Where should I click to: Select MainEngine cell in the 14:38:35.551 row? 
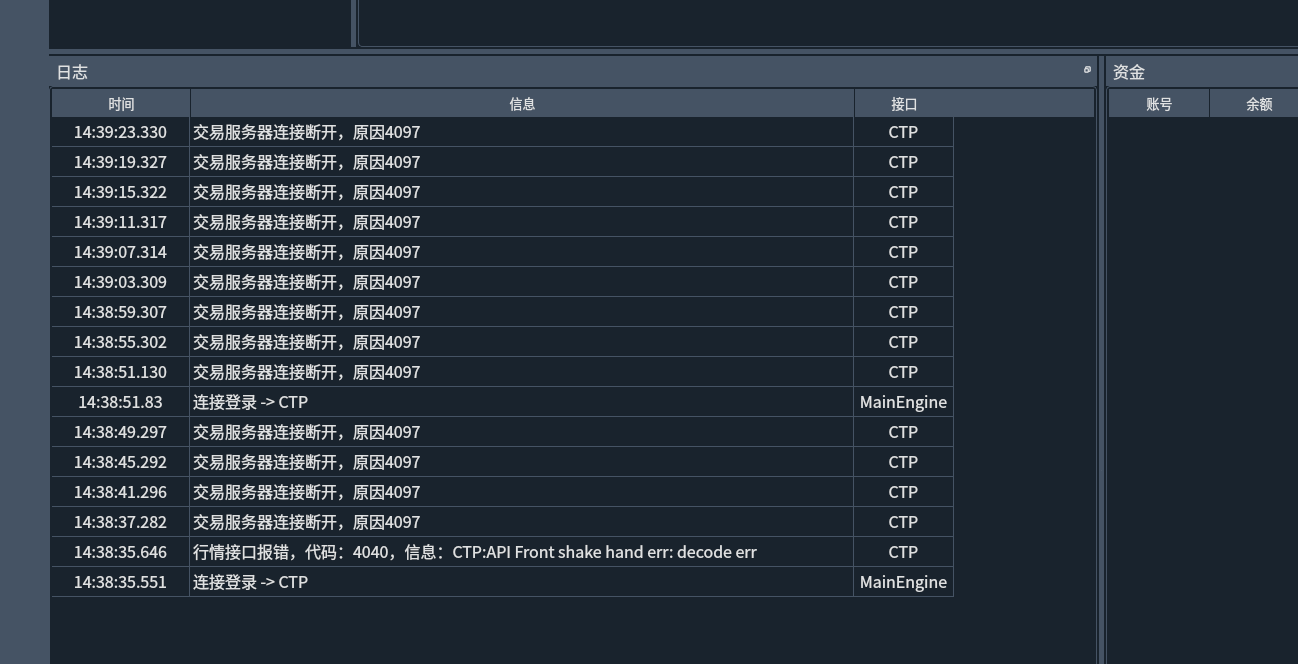point(903,582)
